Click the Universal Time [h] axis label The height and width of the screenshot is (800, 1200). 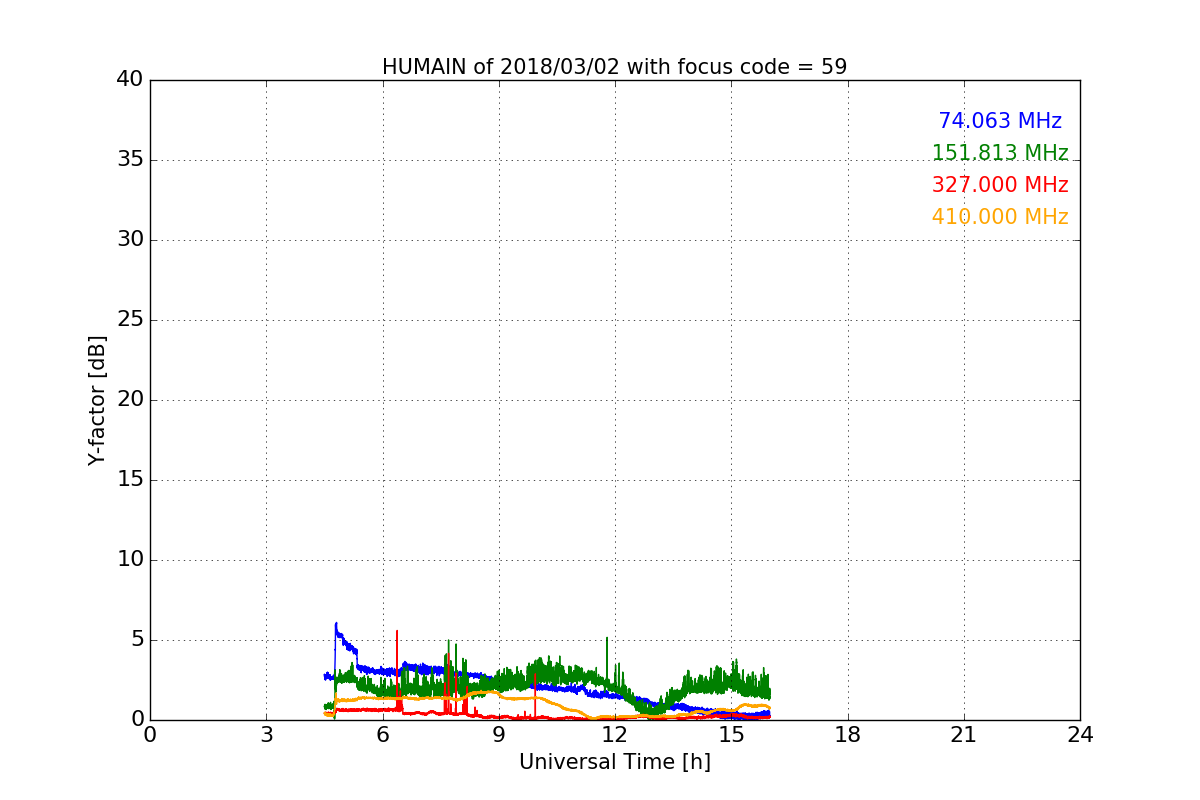pos(614,762)
